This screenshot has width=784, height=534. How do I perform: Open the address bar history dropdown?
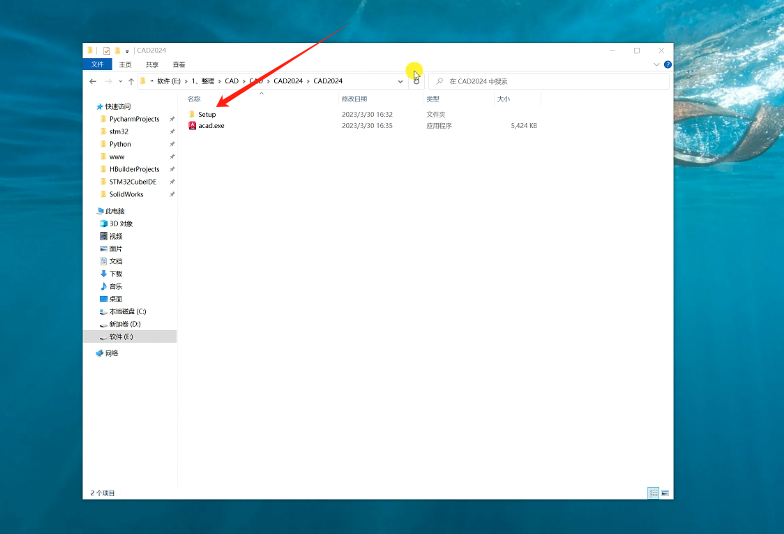pyautogui.click(x=400, y=81)
